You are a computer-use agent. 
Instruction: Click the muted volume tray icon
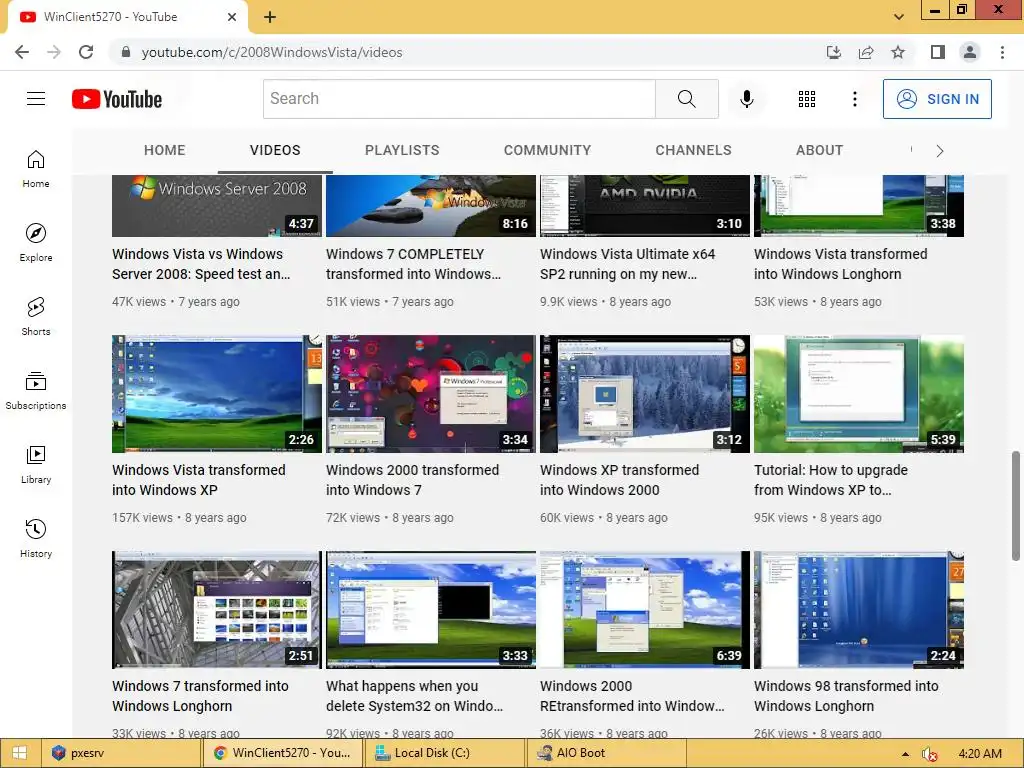930,754
